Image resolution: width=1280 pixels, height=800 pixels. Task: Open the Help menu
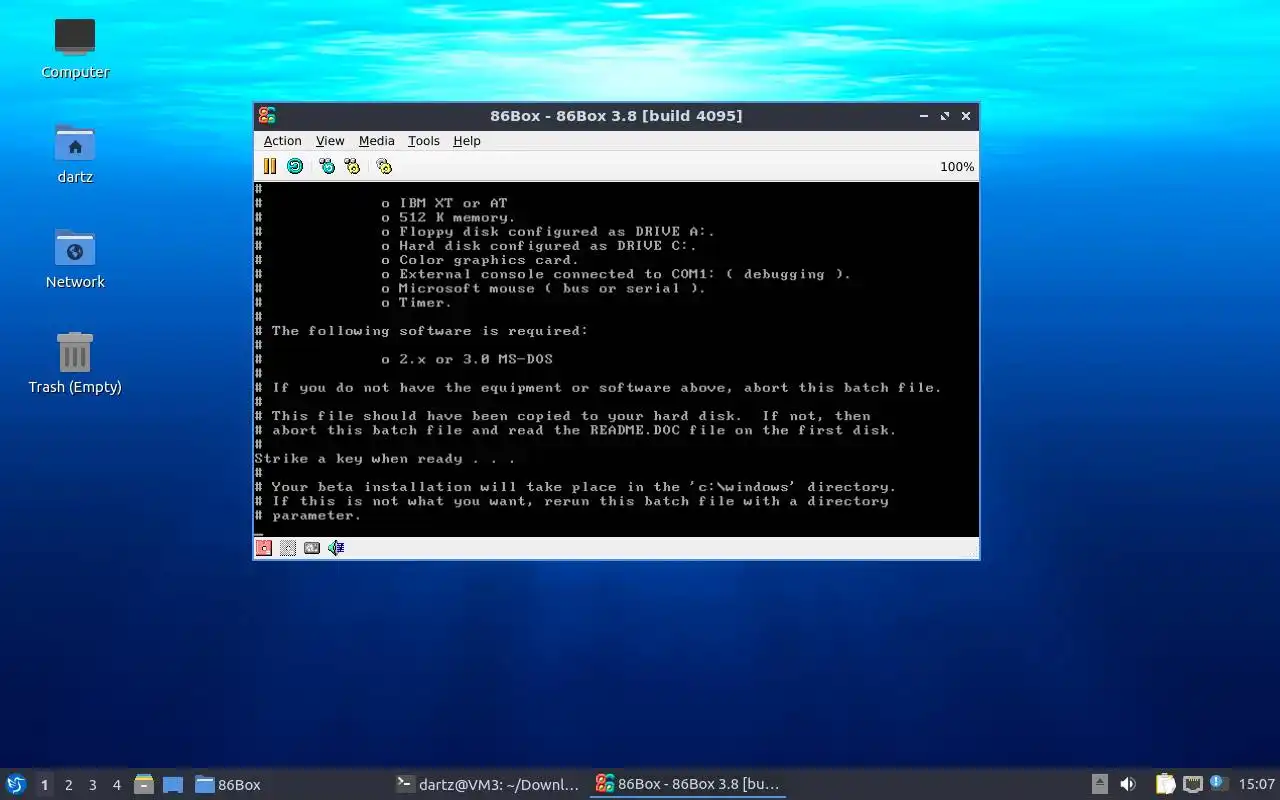pos(467,141)
